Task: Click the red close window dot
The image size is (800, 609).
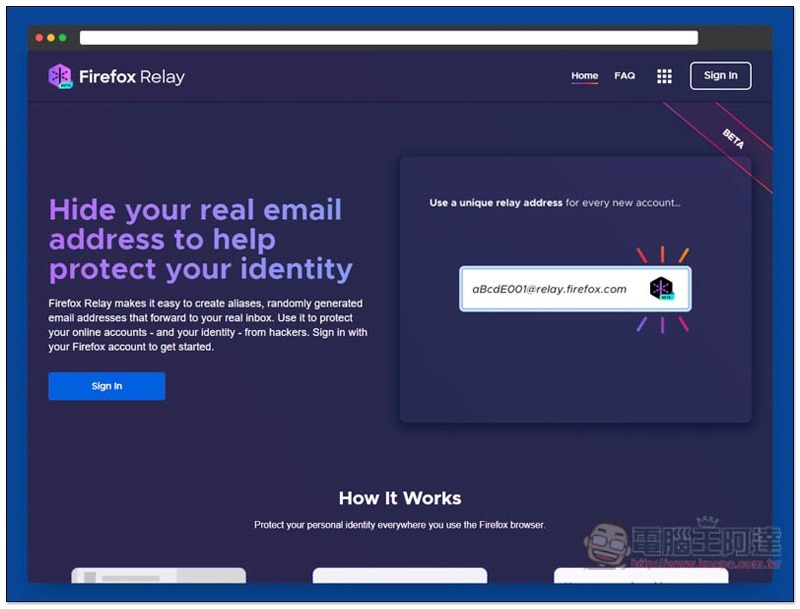Action: [39, 38]
